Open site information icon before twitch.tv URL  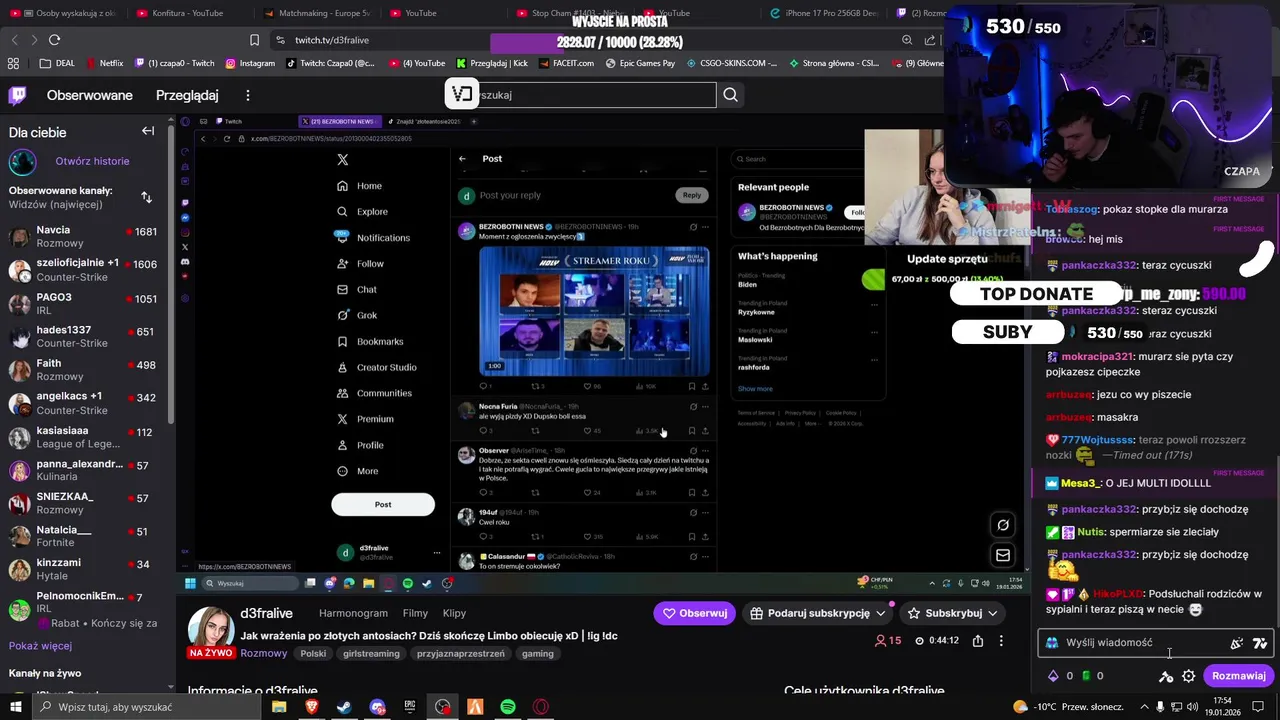280,40
